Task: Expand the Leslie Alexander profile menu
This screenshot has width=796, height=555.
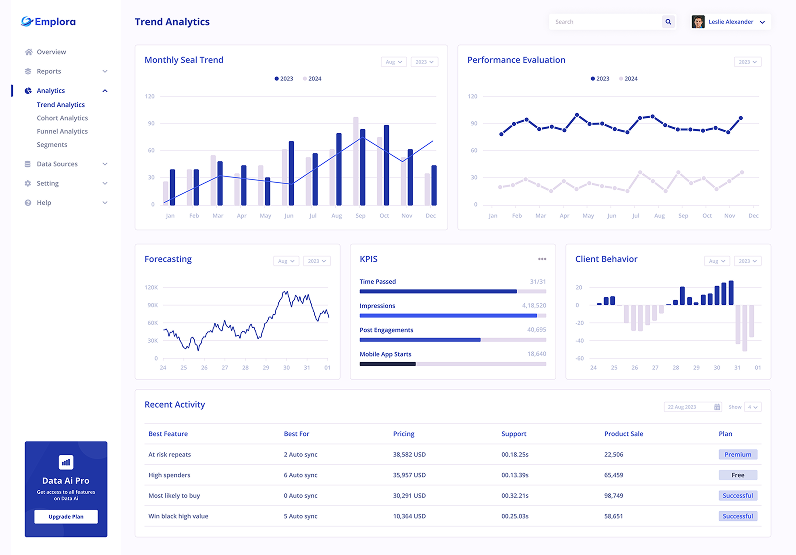Action: (x=762, y=21)
